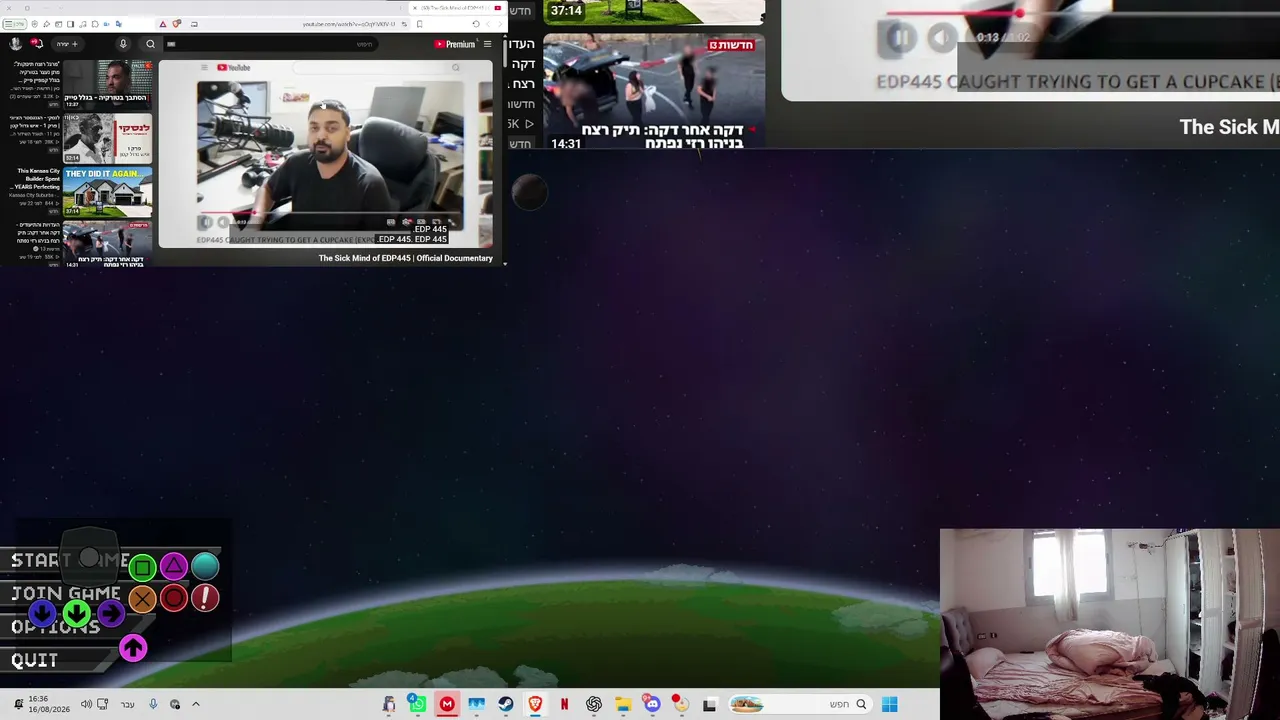
Task: Click the orange X gamepad button
Action: (x=142, y=599)
